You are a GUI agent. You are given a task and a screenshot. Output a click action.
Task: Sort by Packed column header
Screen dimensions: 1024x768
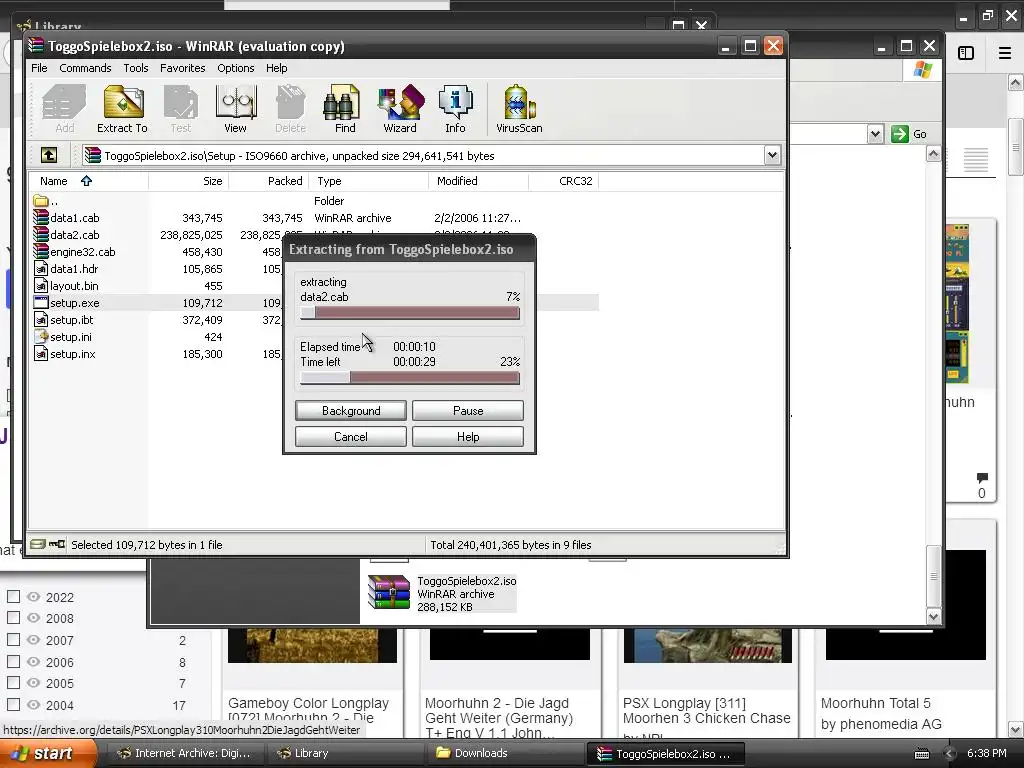tap(268, 181)
